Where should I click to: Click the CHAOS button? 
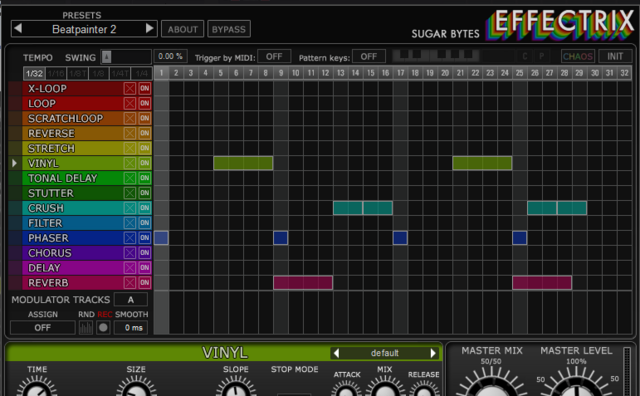click(x=578, y=56)
